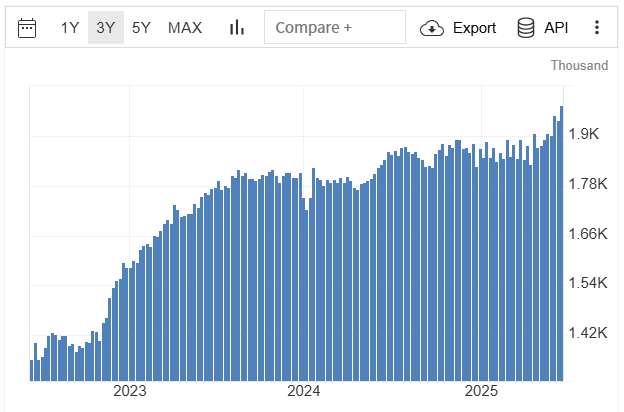The height and width of the screenshot is (412, 624).
Task: Click the first bar at the chart's left edge
Action: 31,371
